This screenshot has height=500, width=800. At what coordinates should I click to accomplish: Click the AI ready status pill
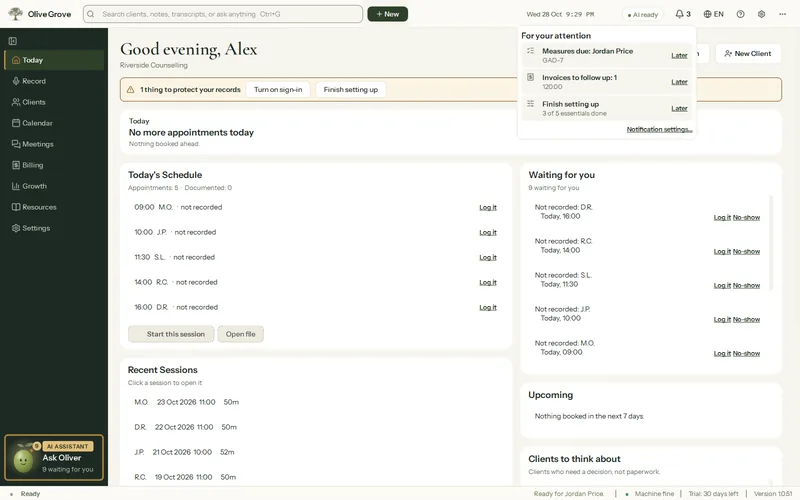(x=643, y=15)
